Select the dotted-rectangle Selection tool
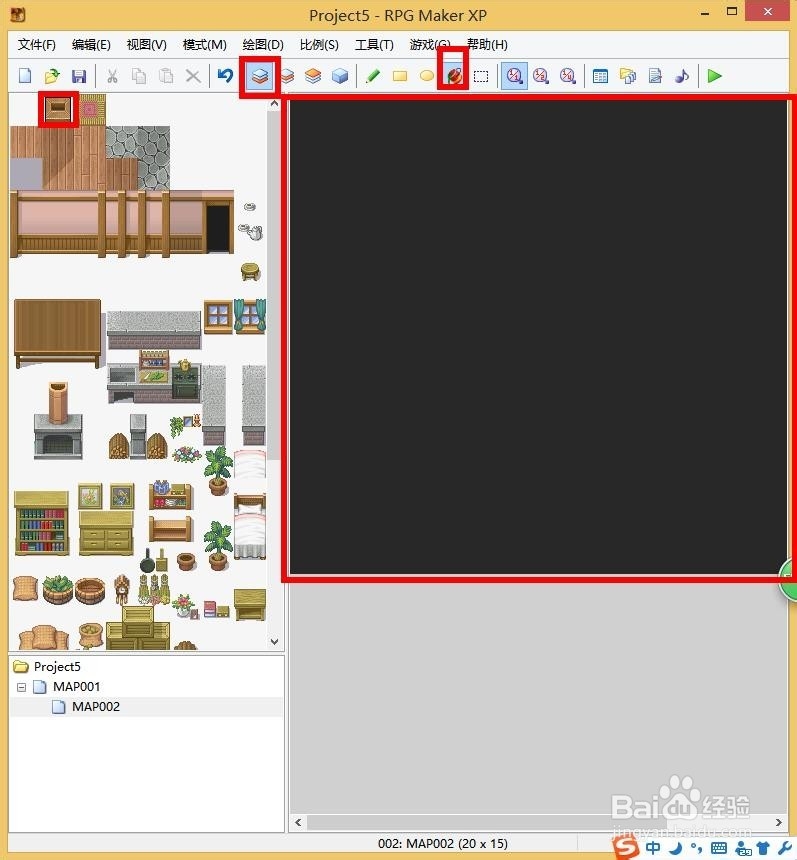The image size is (797, 860). click(x=481, y=76)
